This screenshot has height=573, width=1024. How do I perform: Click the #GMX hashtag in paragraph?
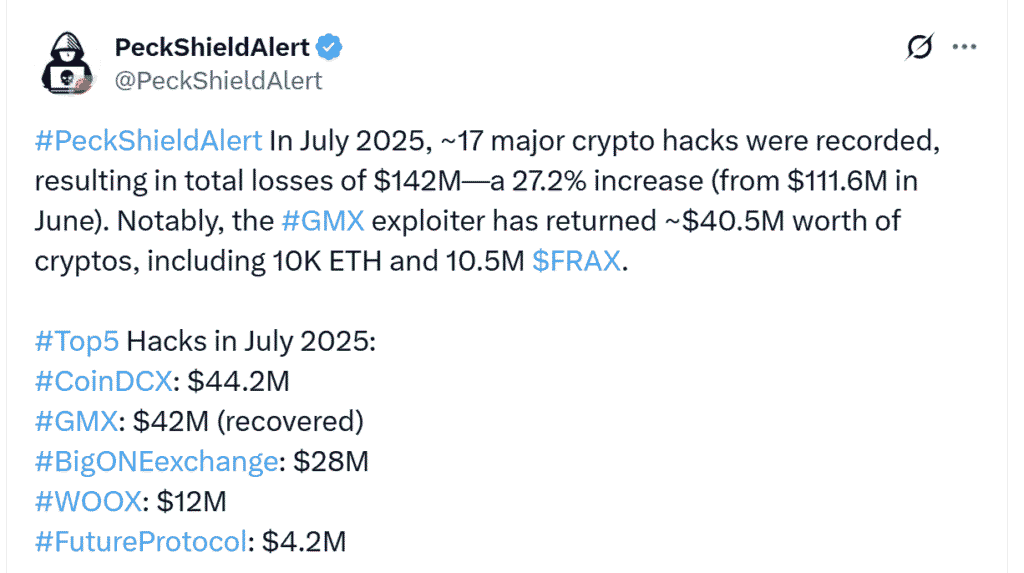[323, 221]
